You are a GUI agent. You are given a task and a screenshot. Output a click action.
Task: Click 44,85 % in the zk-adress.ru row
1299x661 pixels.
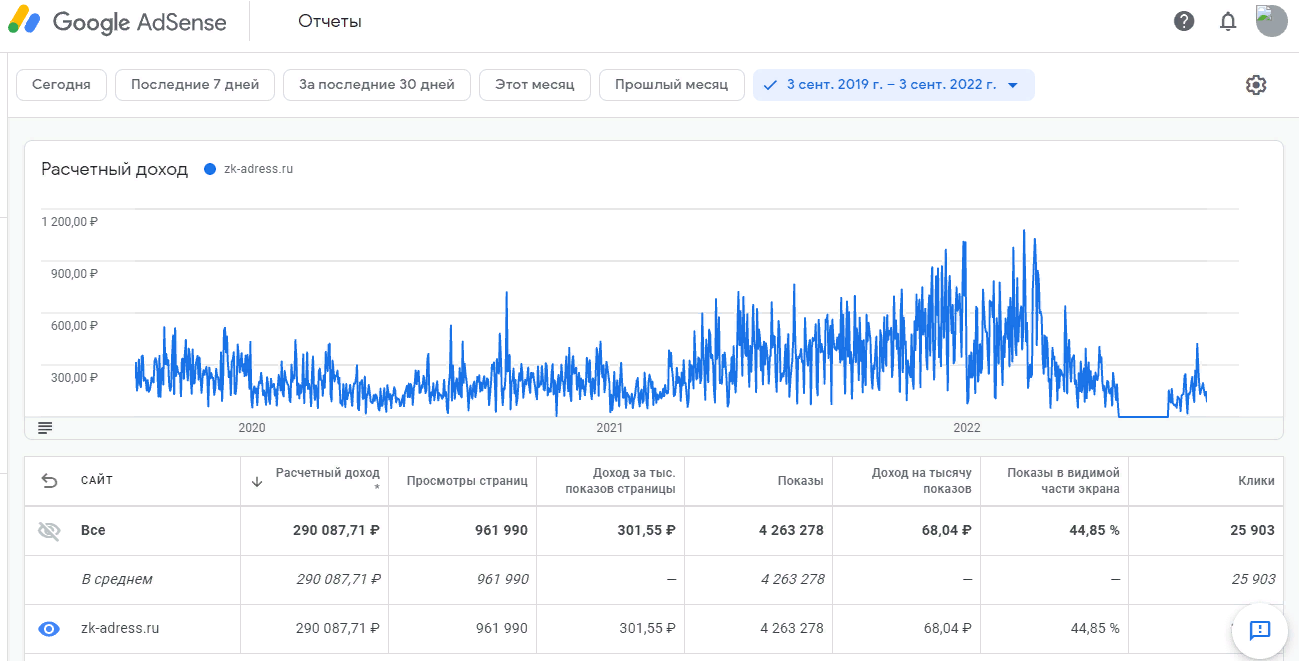1095,629
